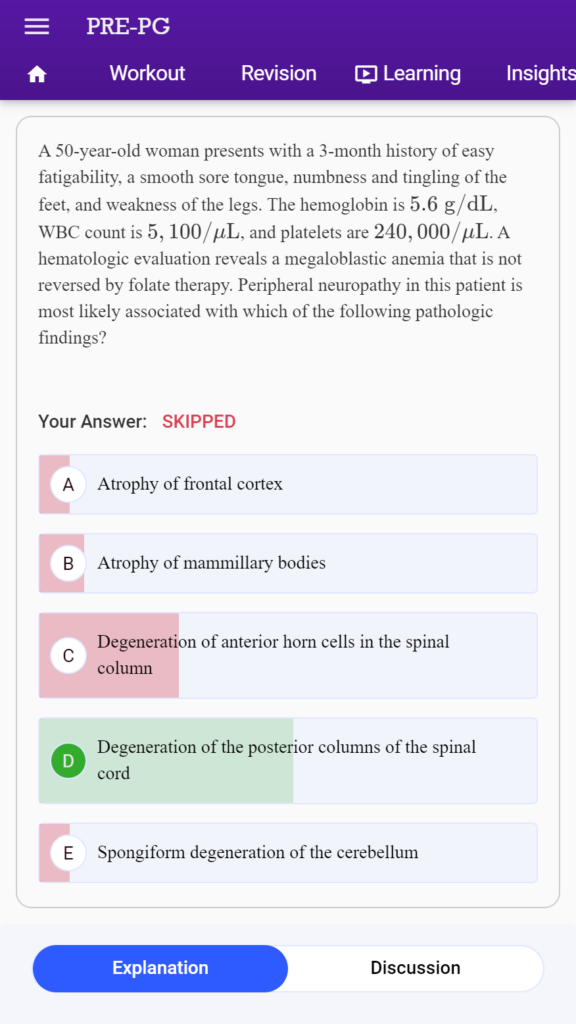This screenshot has height=1024, width=576.
Task: Choose Atrophy of mammillary bodies answer
Action: pyautogui.click(x=288, y=564)
